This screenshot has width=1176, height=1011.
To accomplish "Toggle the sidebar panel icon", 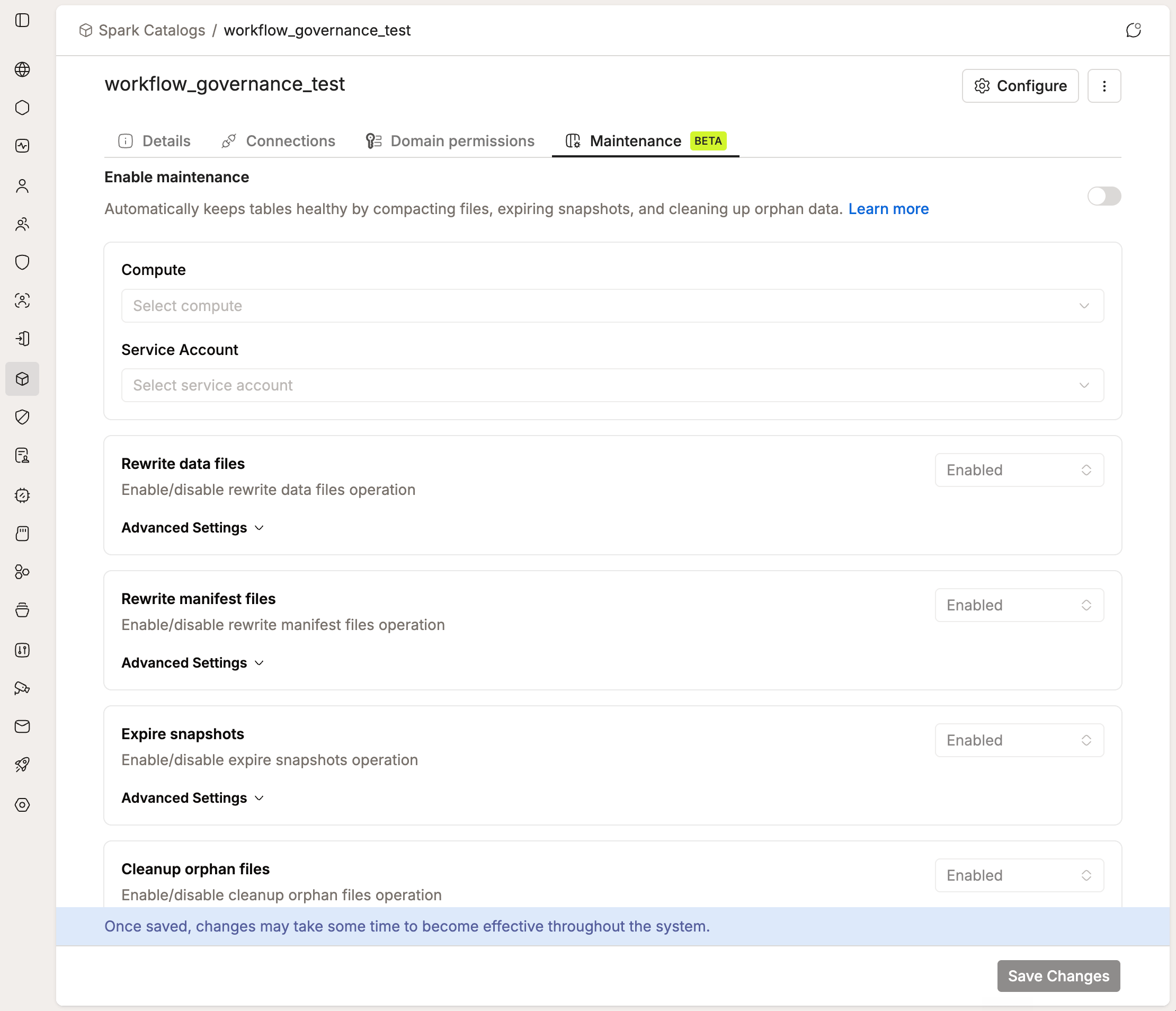I will click(22, 21).
